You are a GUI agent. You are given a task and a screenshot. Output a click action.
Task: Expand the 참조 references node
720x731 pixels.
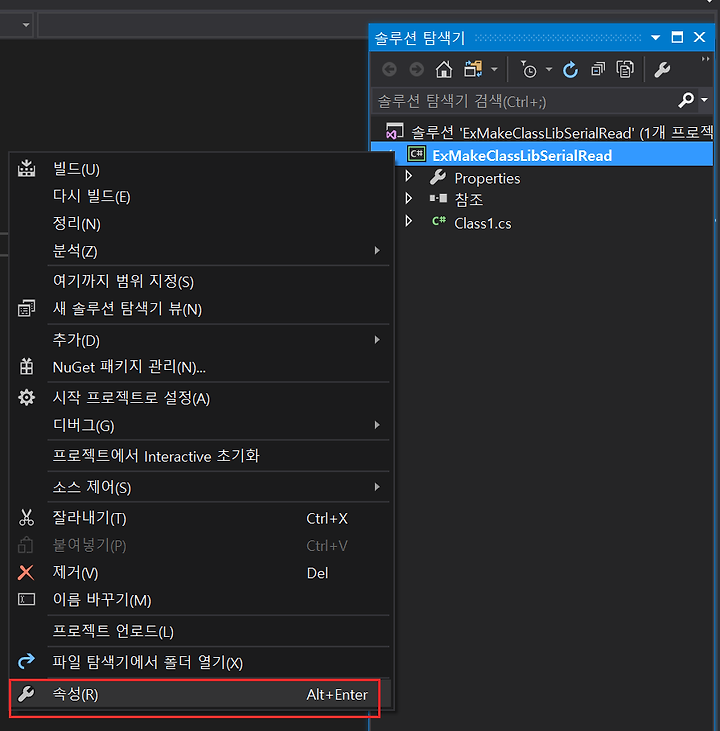click(408, 199)
